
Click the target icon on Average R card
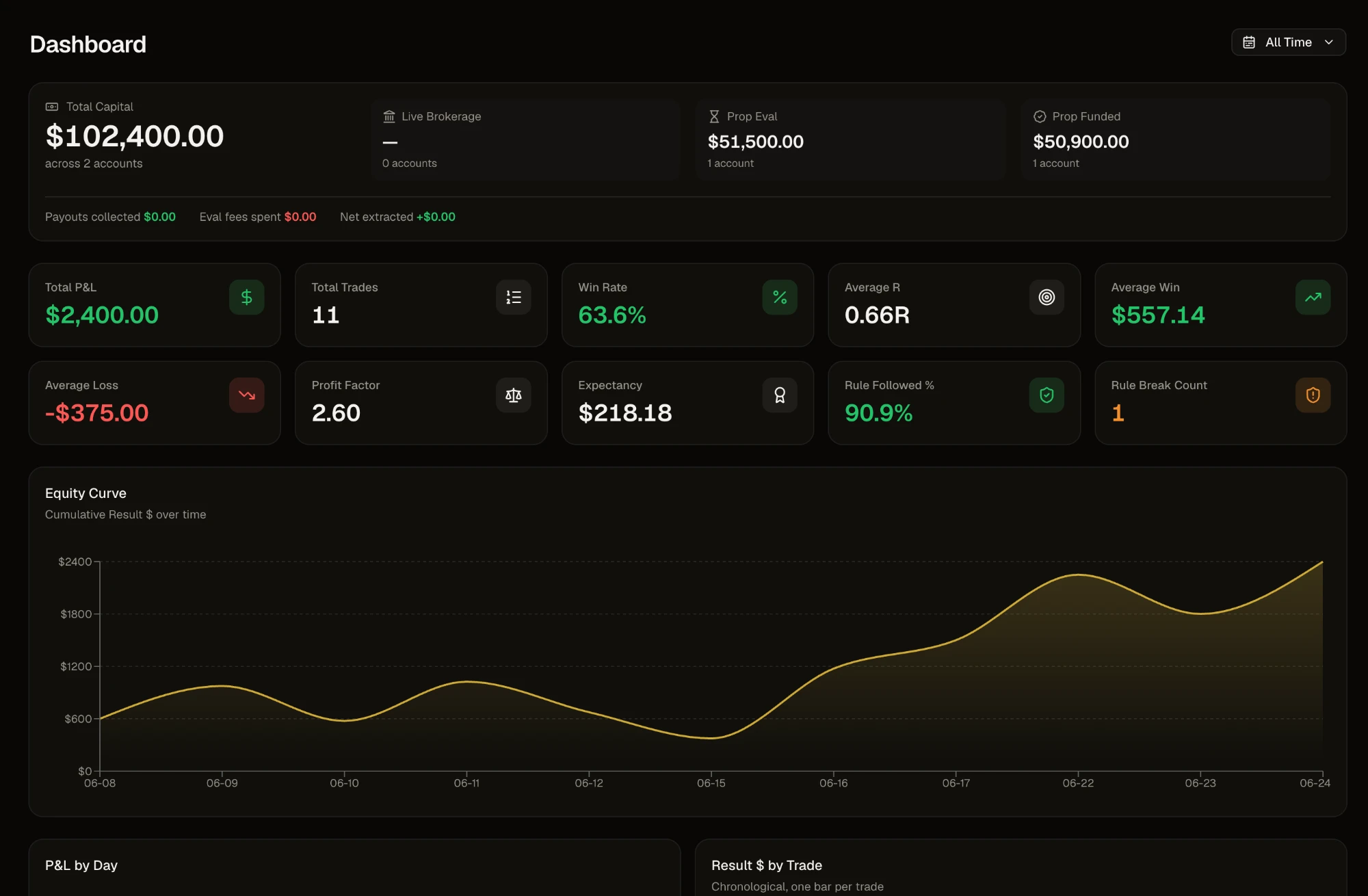coord(1047,298)
